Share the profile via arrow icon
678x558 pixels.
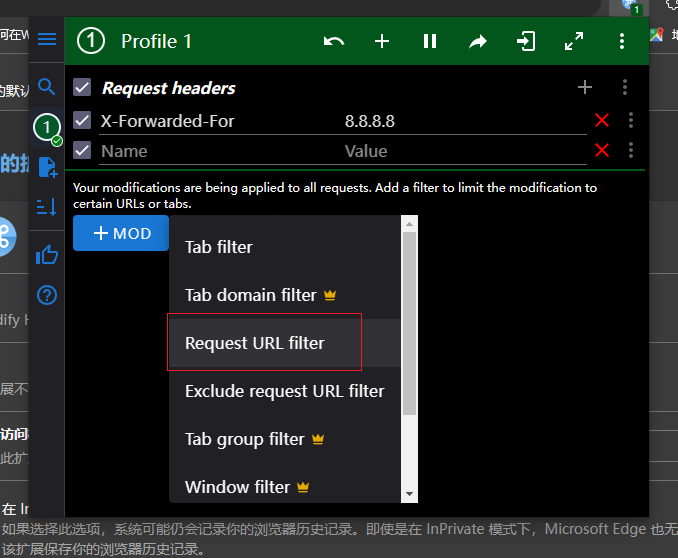tap(478, 42)
